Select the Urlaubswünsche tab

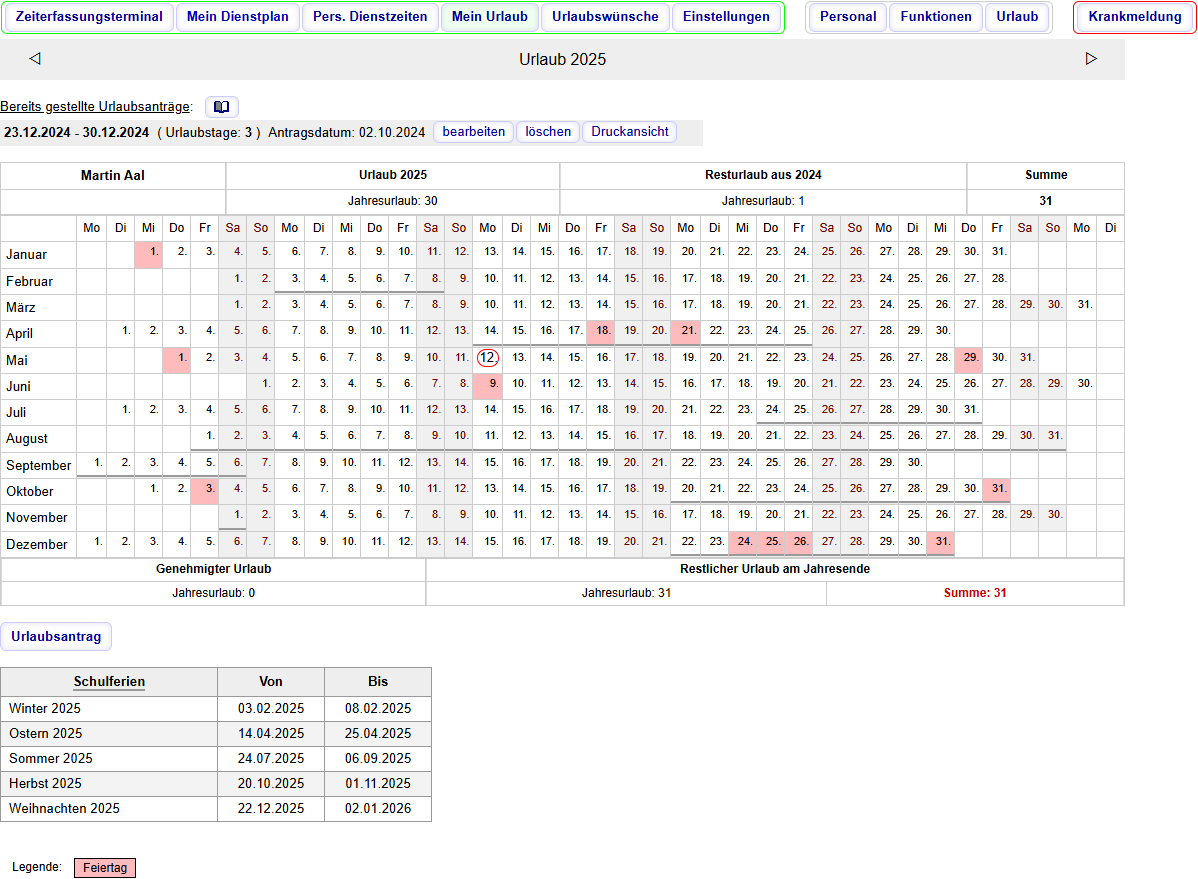605,17
